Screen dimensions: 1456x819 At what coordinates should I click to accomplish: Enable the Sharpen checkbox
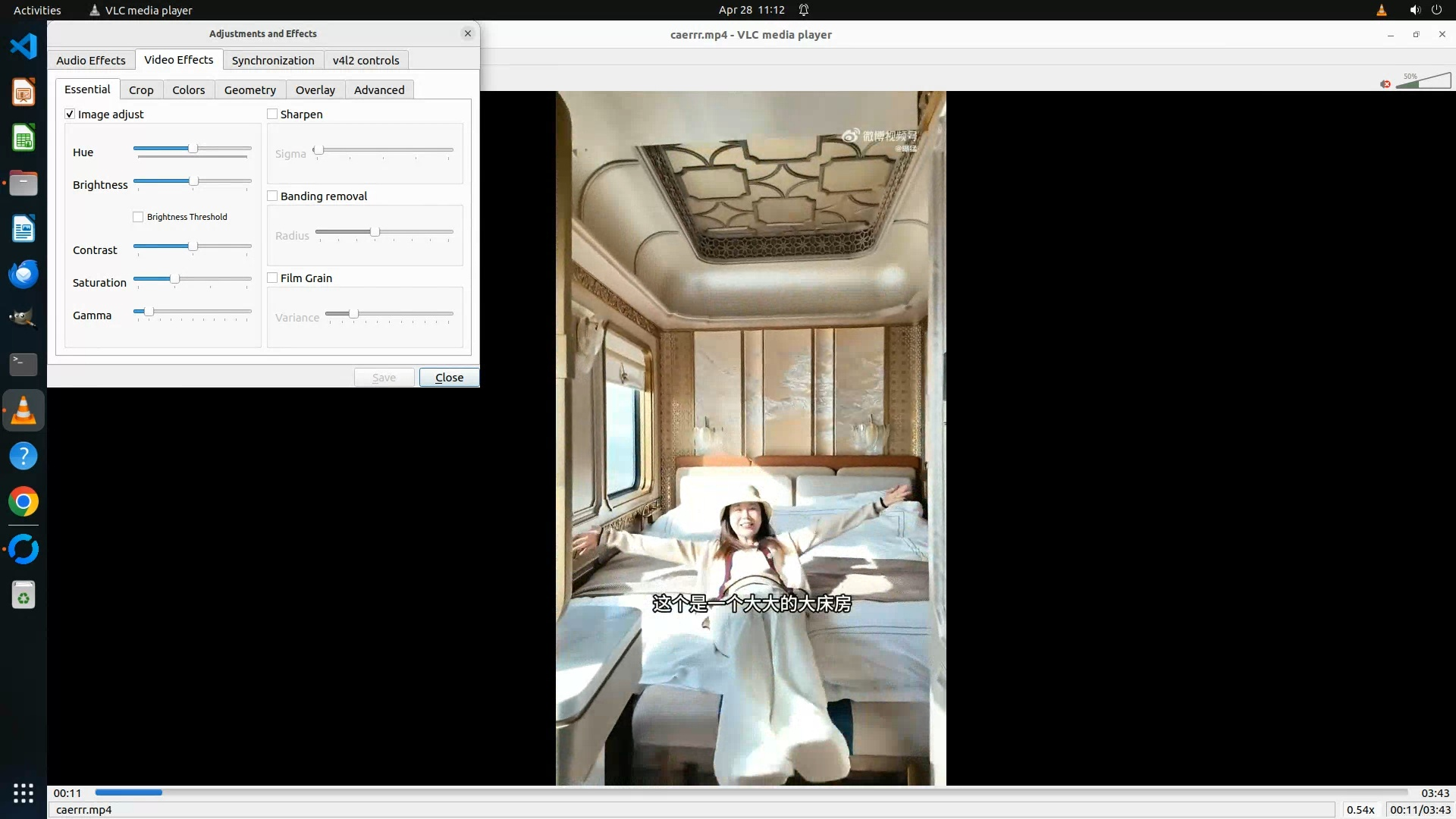click(272, 114)
